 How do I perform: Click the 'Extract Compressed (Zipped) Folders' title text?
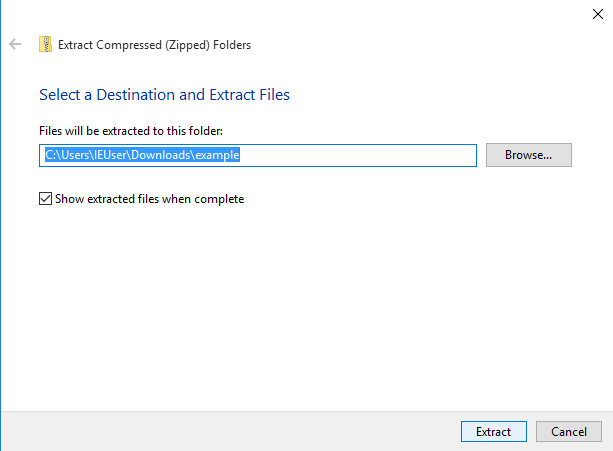coord(155,44)
